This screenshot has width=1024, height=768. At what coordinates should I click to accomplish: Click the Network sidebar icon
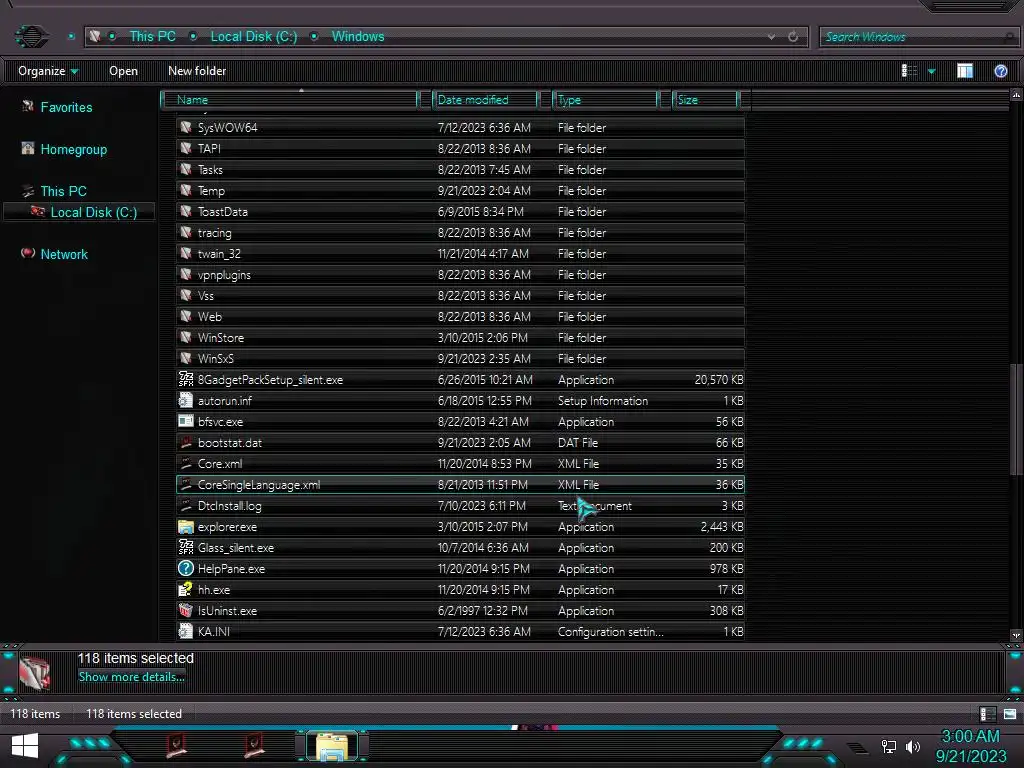click(27, 253)
